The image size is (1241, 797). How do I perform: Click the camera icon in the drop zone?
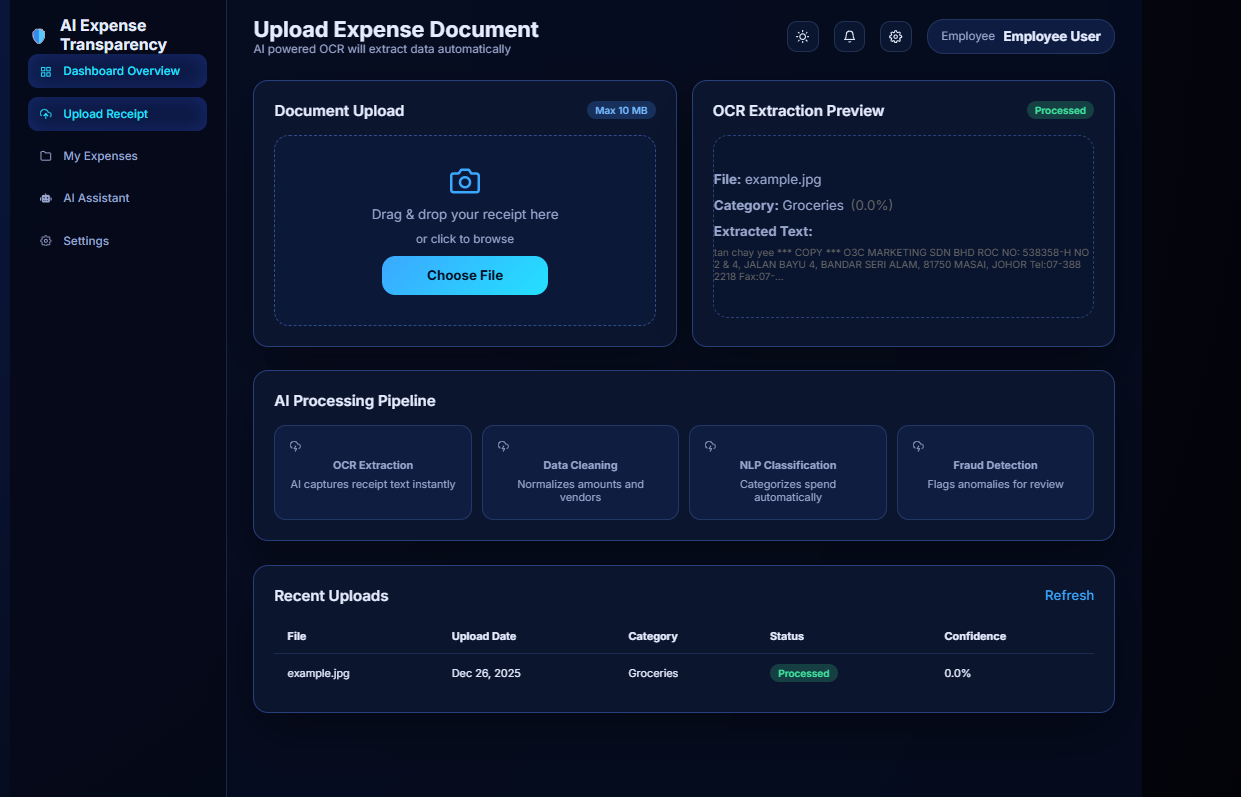click(x=465, y=181)
